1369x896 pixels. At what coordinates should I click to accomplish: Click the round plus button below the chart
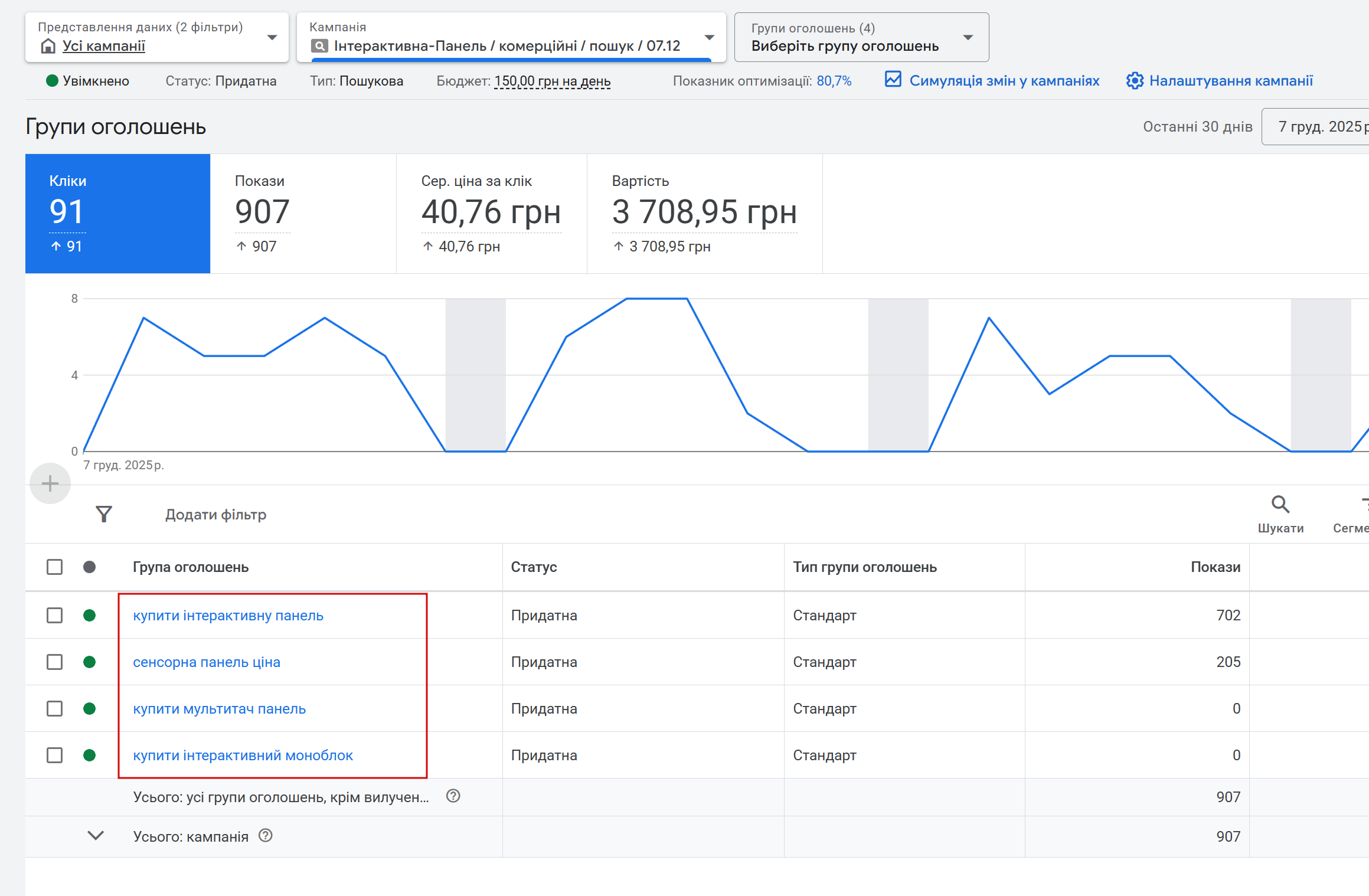pyautogui.click(x=50, y=484)
